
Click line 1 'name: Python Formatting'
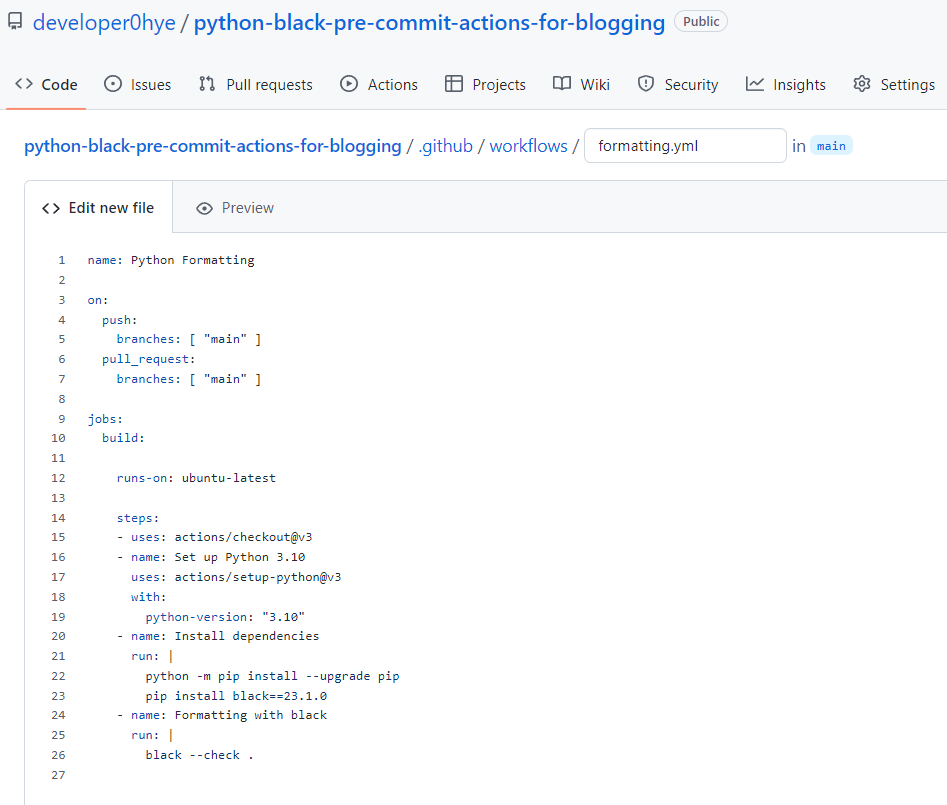[171, 260]
